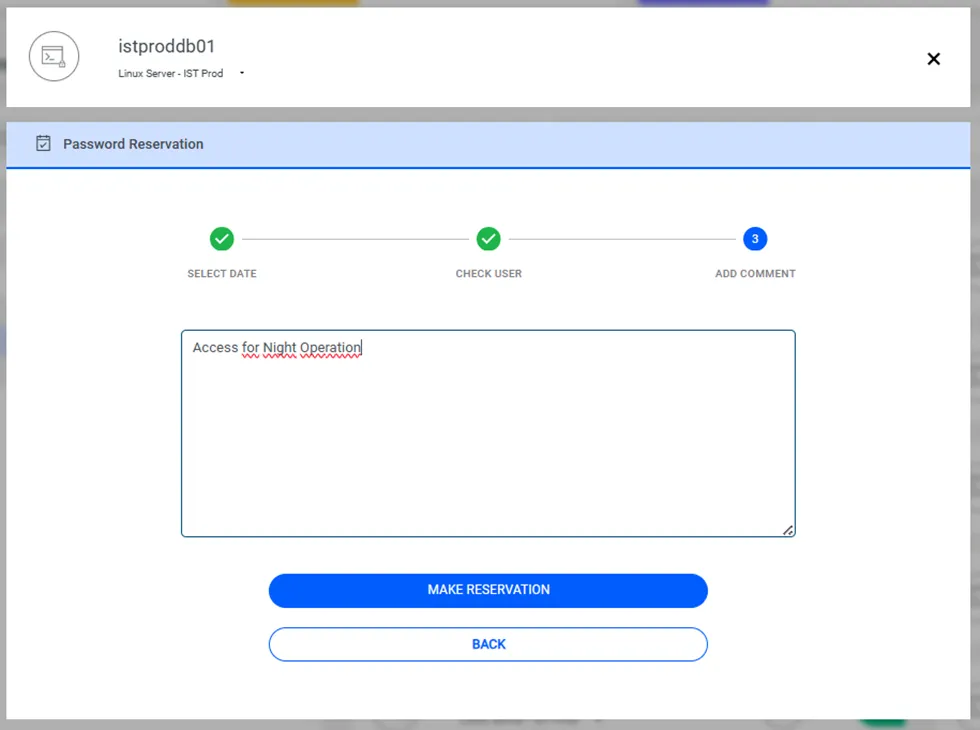The height and width of the screenshot is (730, 980).
Task: Click step 3 Add Comment circle
Action: coord(755,239)
